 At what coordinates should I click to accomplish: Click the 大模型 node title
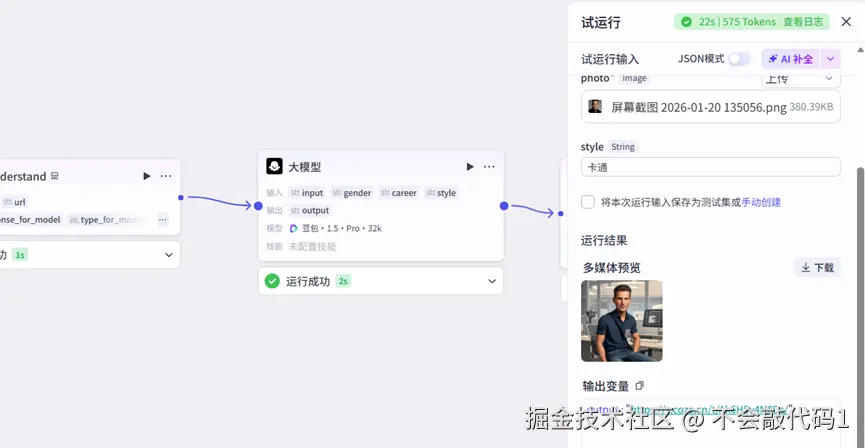coord(305,167)
